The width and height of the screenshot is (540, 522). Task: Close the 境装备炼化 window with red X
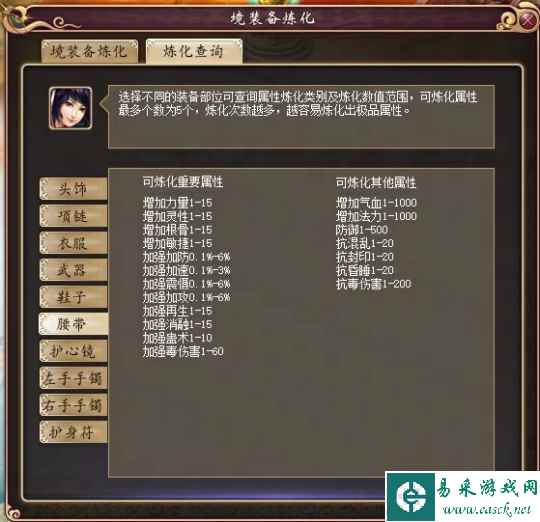click(527, 20)
